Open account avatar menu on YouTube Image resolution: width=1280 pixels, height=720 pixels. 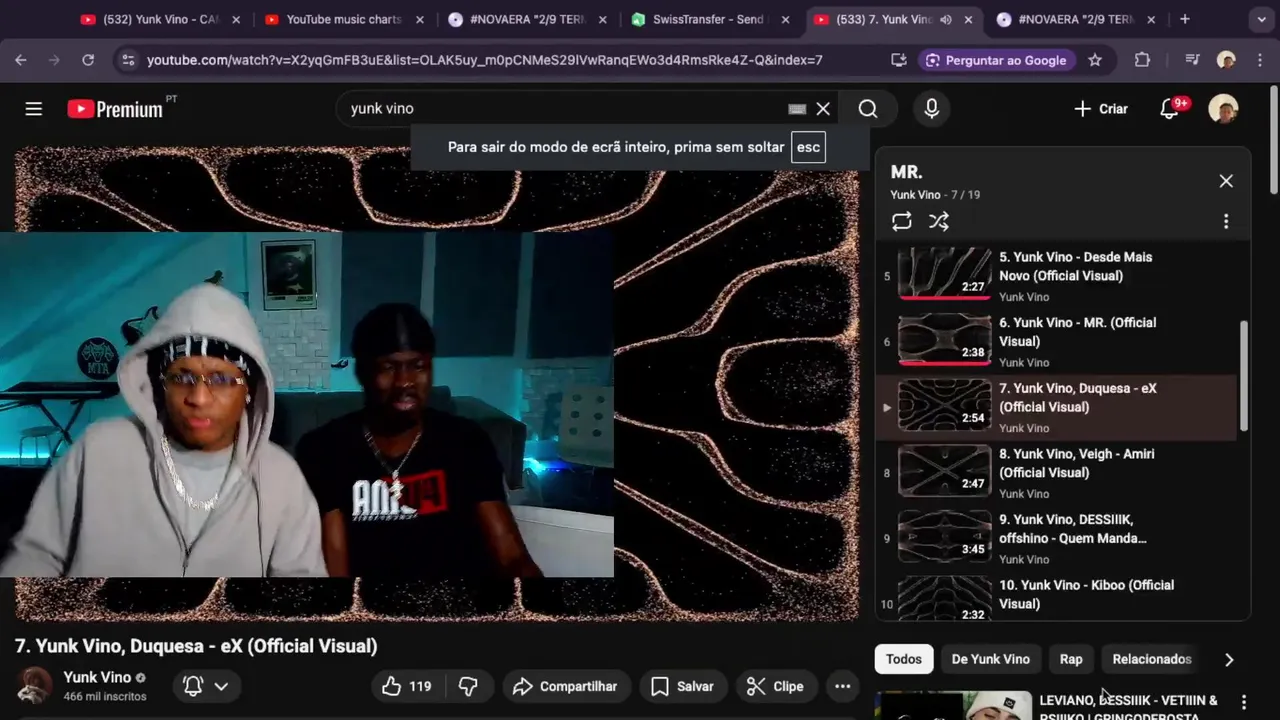click(1223, 109)
